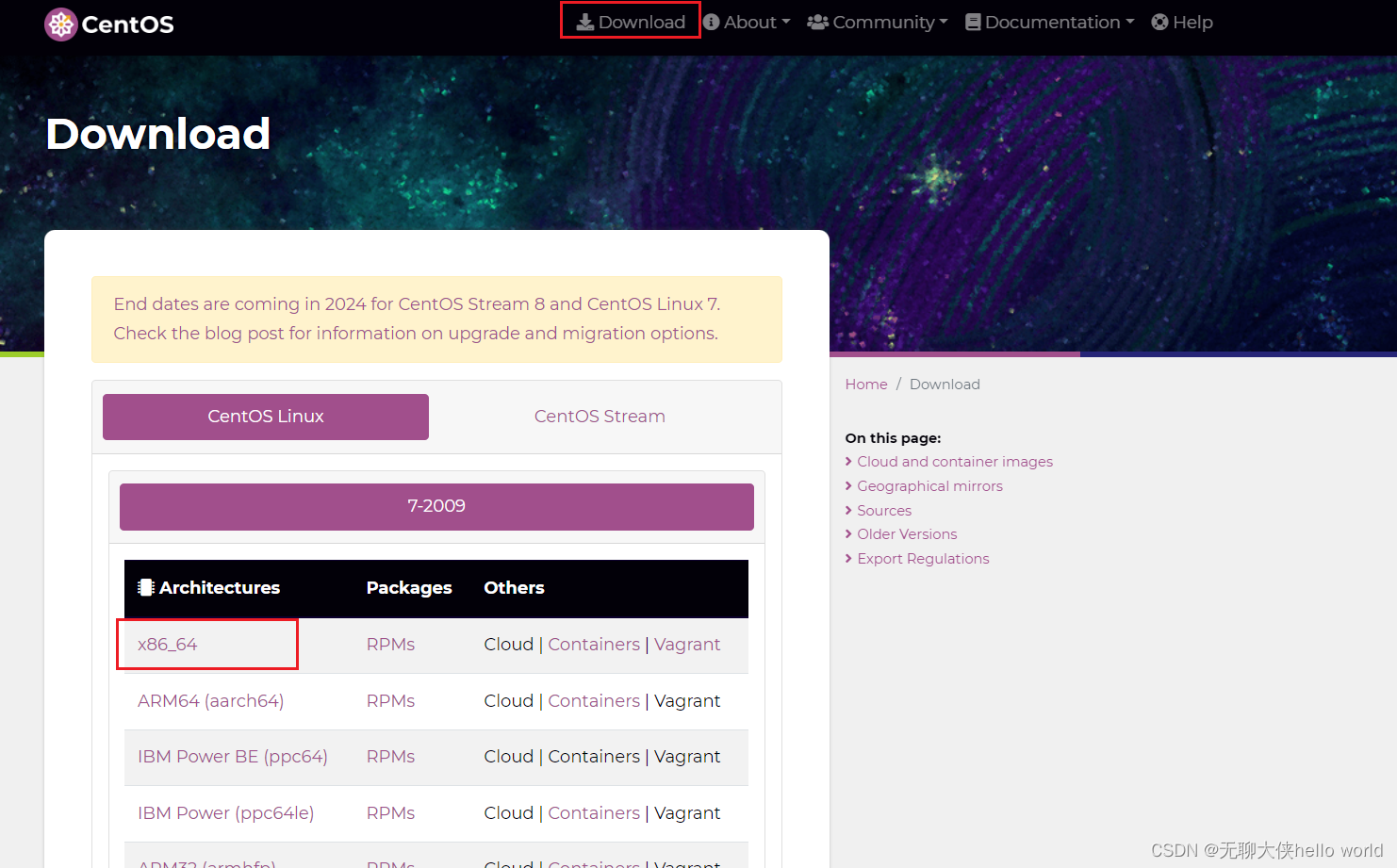Click the CentOS logo icon
Image resolution: width=1397 pixels, height=868 pixels.
point(61,25)
